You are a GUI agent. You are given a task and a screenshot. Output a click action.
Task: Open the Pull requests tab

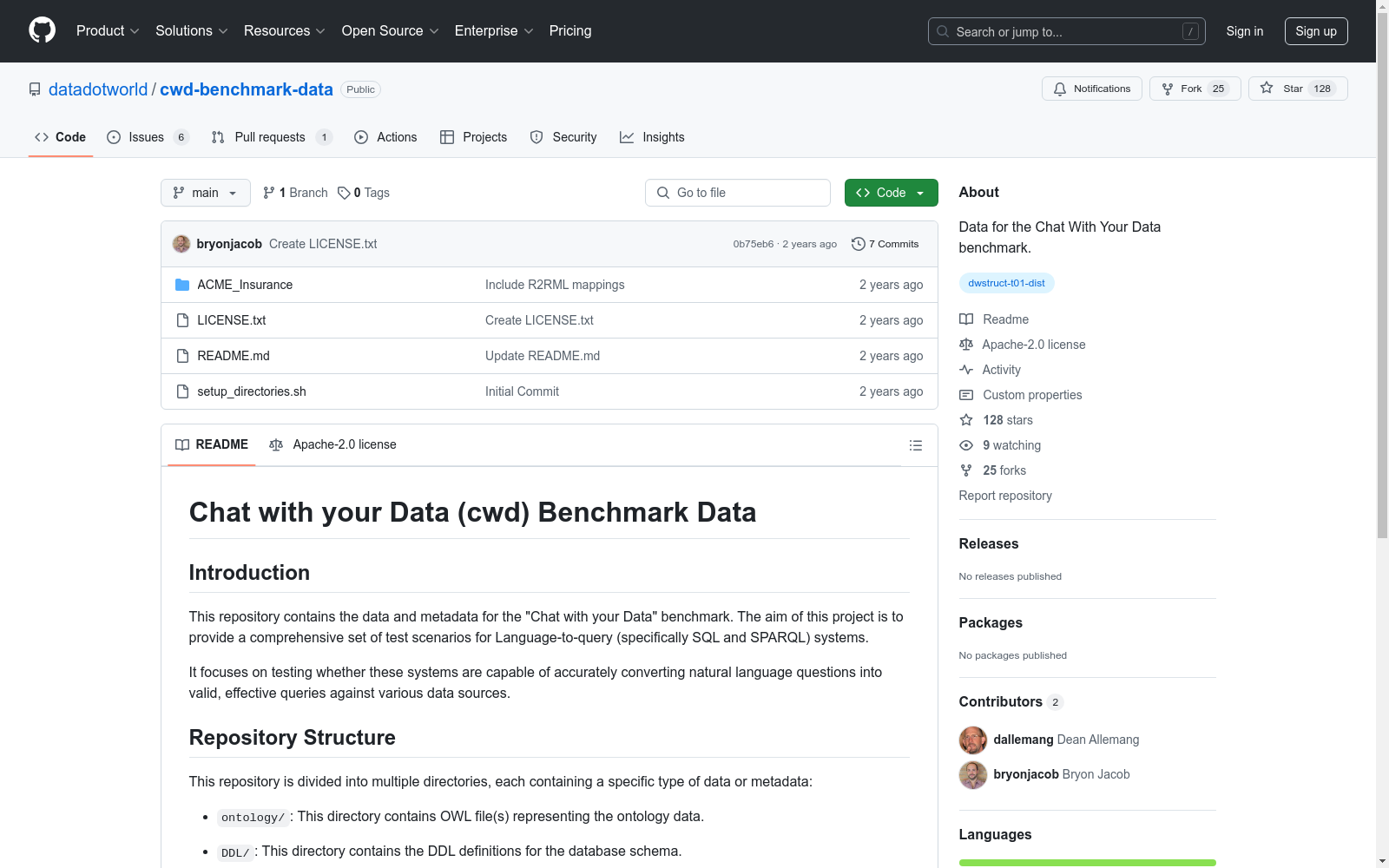pos(272,137)
